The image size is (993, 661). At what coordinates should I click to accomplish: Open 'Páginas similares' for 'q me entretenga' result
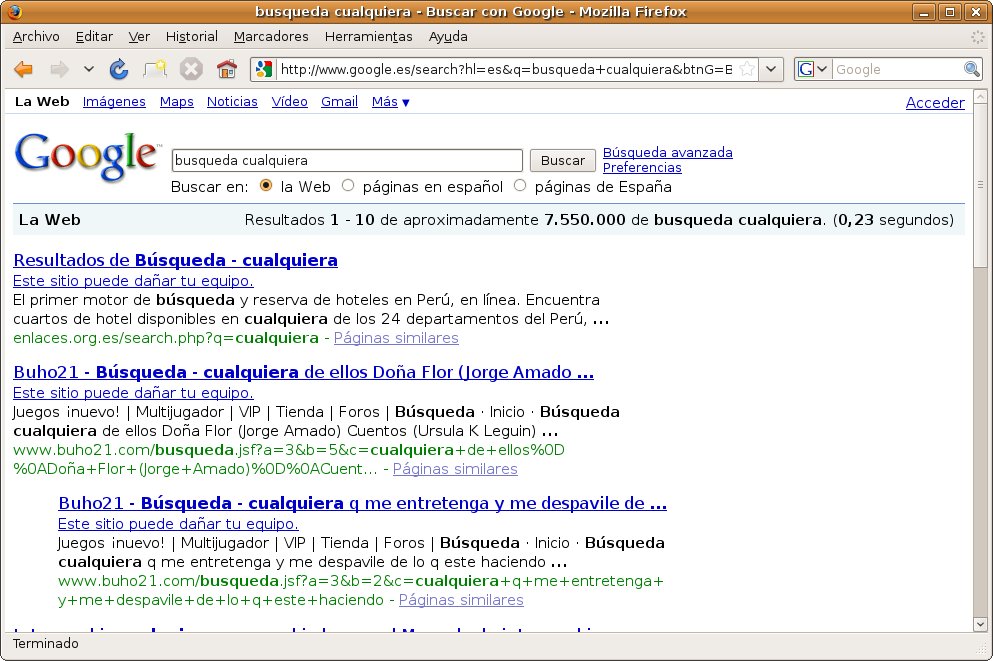tap(461, 600)
